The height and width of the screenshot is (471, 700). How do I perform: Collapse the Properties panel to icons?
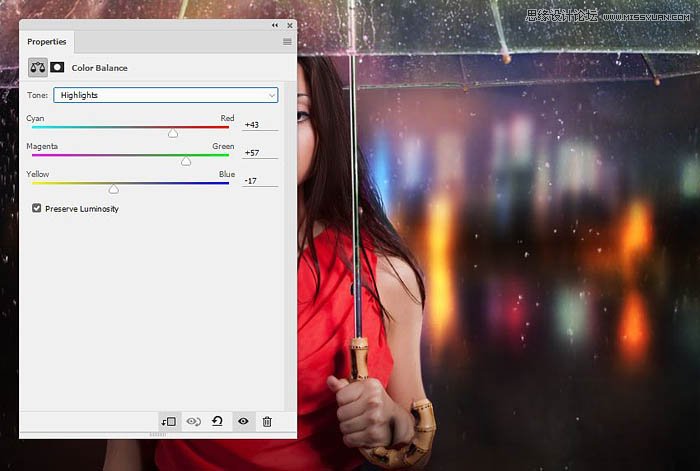[x=275, y=24]
